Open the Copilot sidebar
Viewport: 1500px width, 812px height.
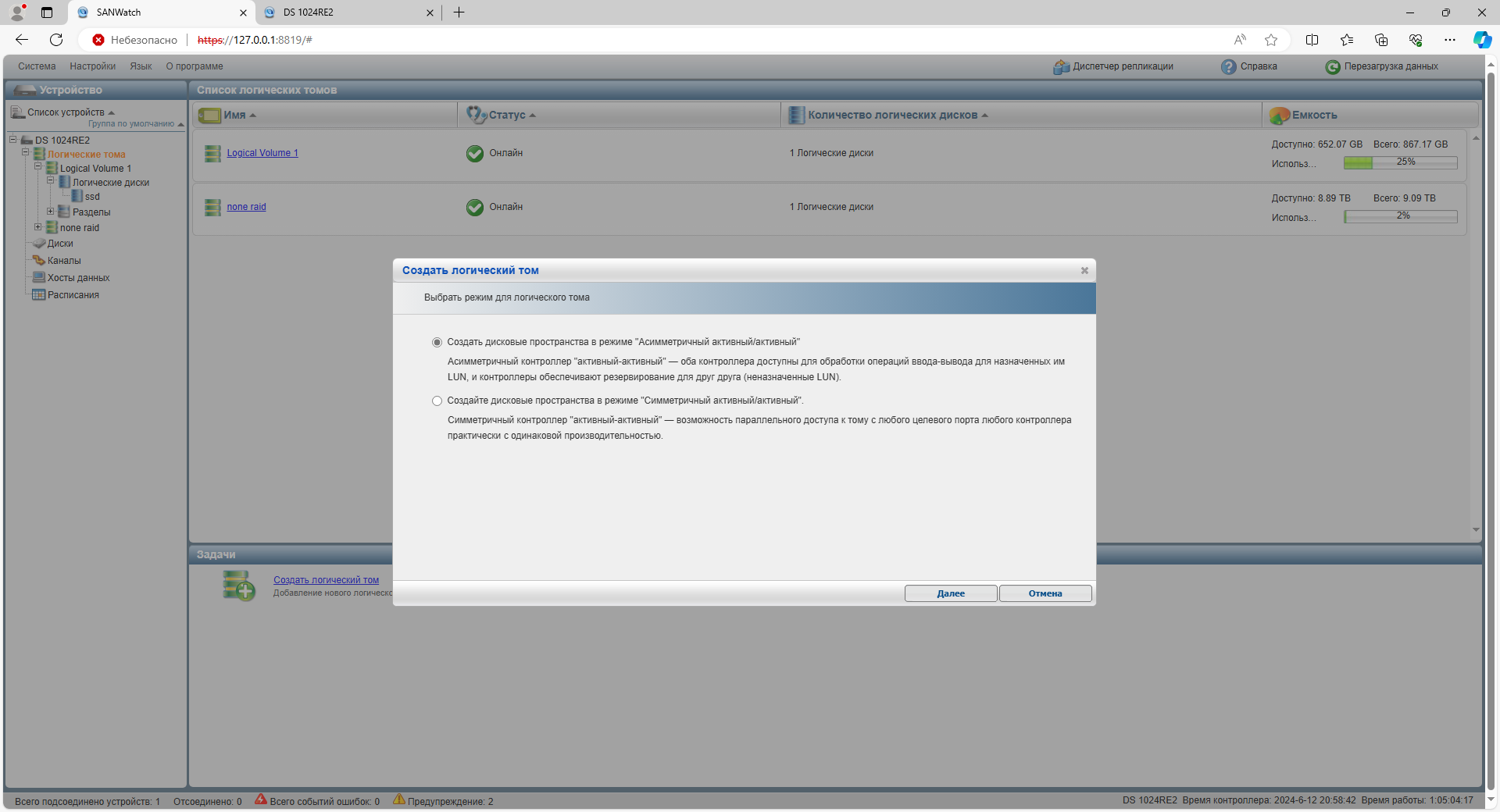click(1482, 40)
